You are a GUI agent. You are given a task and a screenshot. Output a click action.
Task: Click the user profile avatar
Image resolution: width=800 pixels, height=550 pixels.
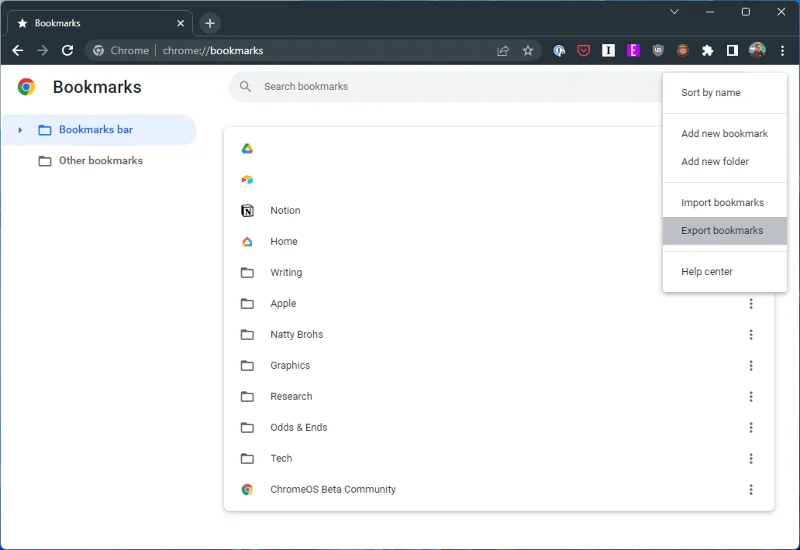point(757,50)
